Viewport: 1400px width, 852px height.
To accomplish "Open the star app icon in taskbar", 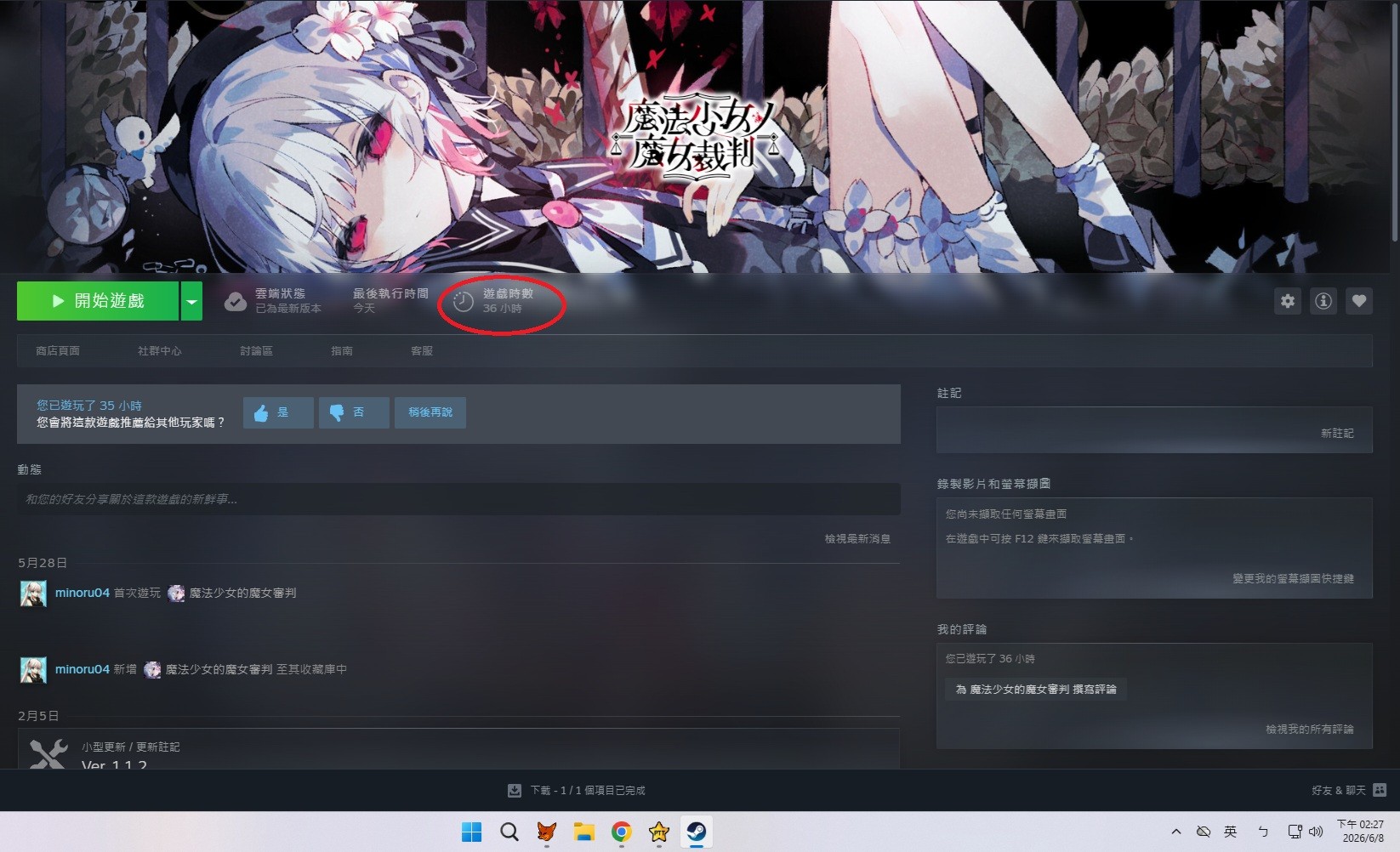I will (x=658, y=832).
